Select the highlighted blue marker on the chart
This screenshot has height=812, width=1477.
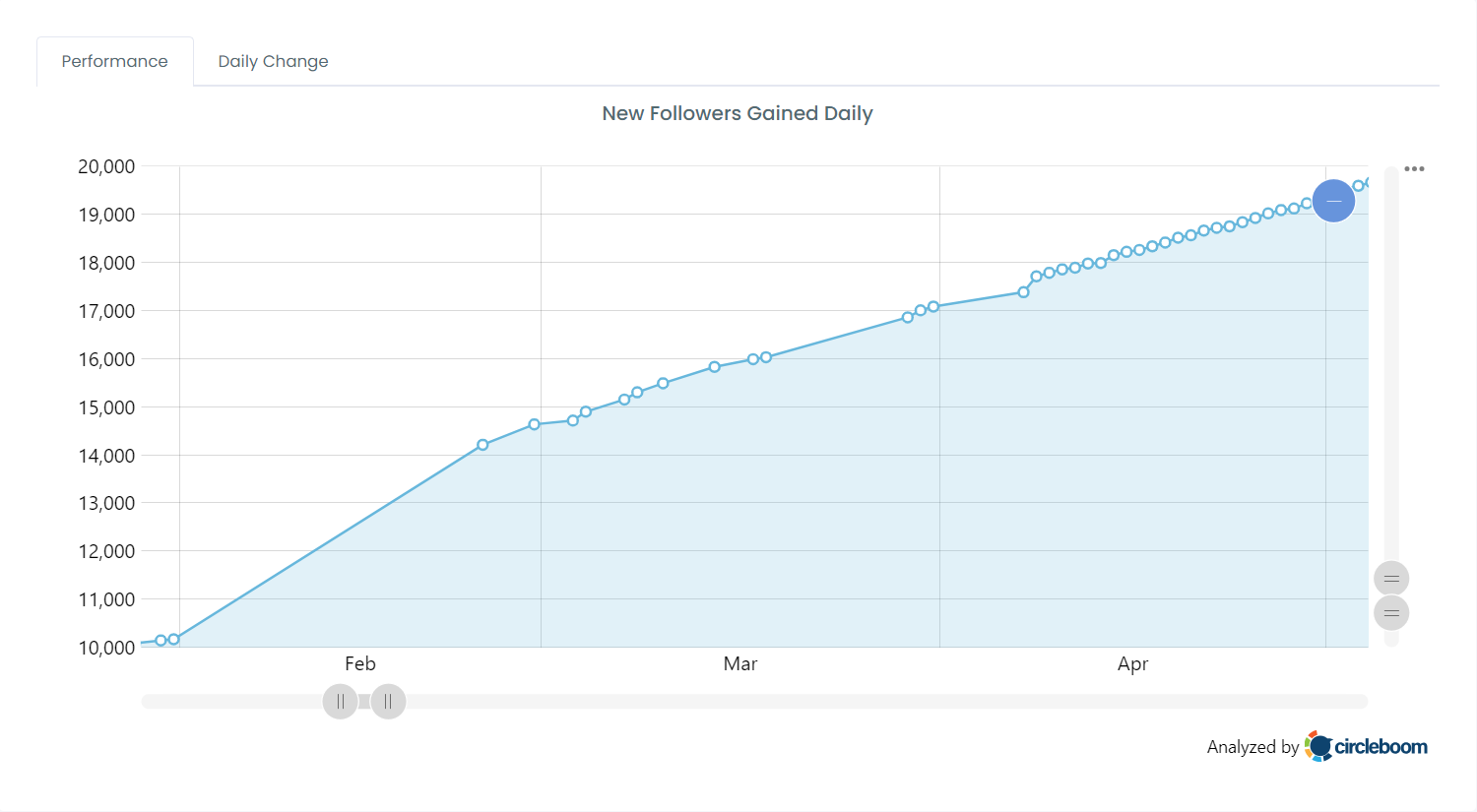(1333, 201)
